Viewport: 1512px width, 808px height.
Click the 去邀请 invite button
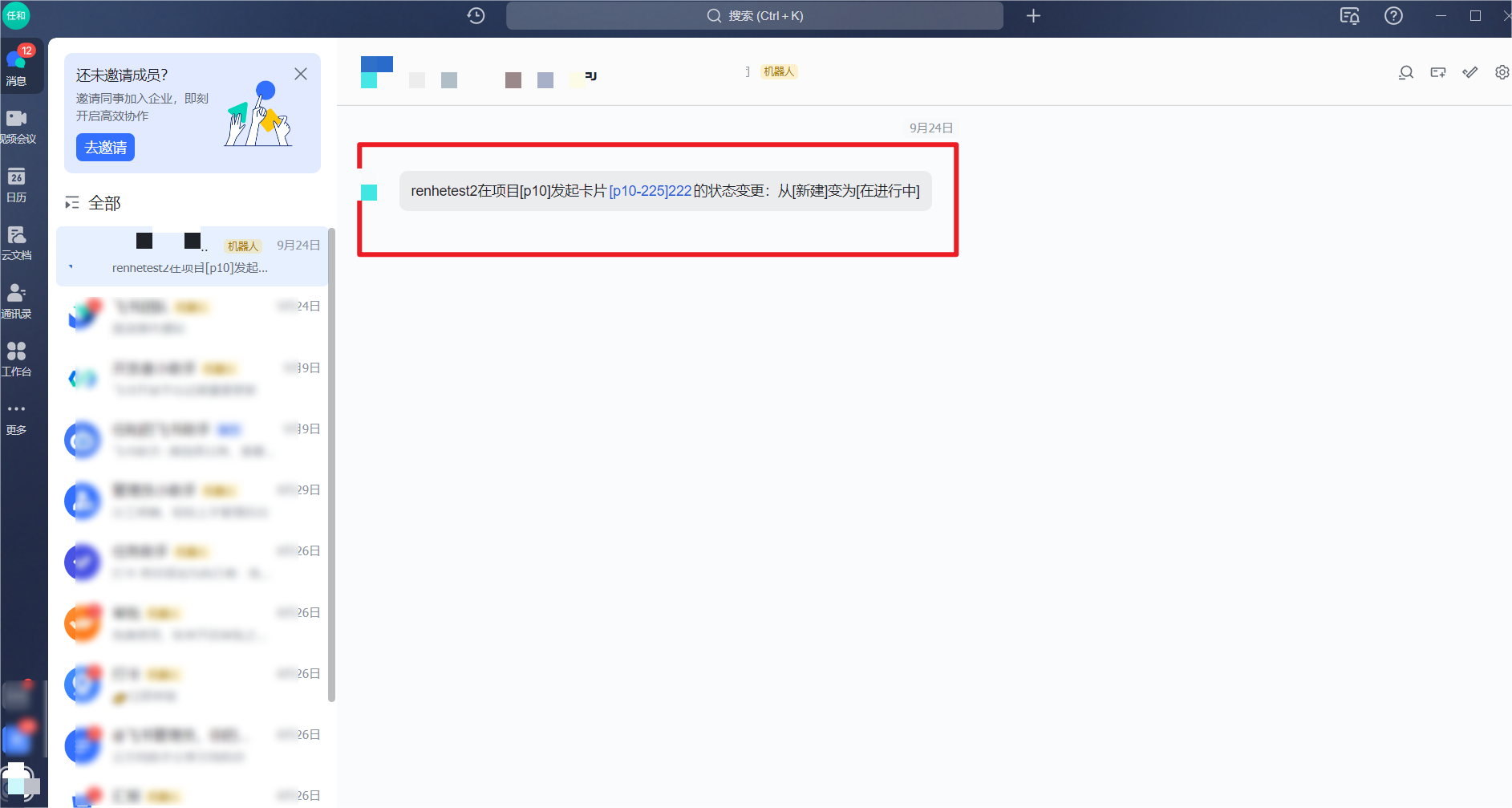[105, 148]
